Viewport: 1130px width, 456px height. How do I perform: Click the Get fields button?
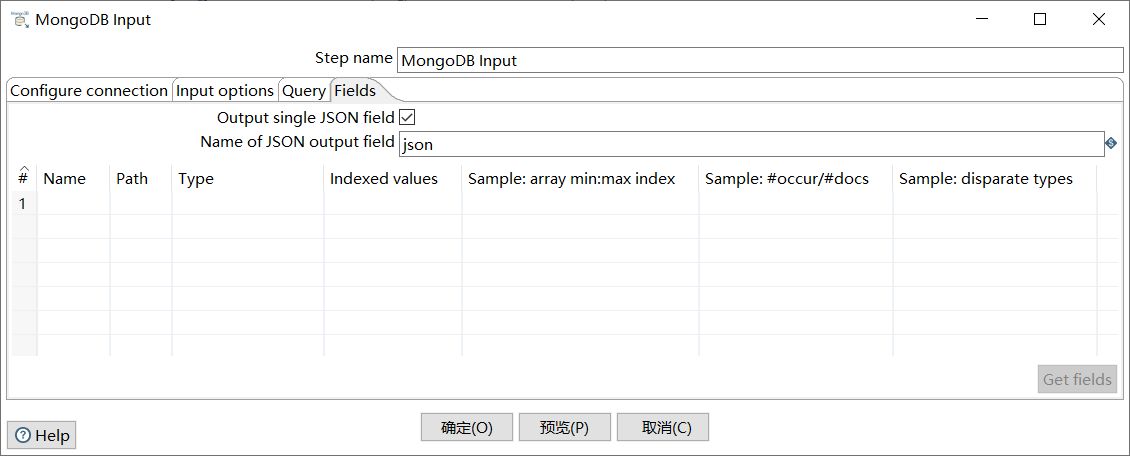coord(1077,379)
